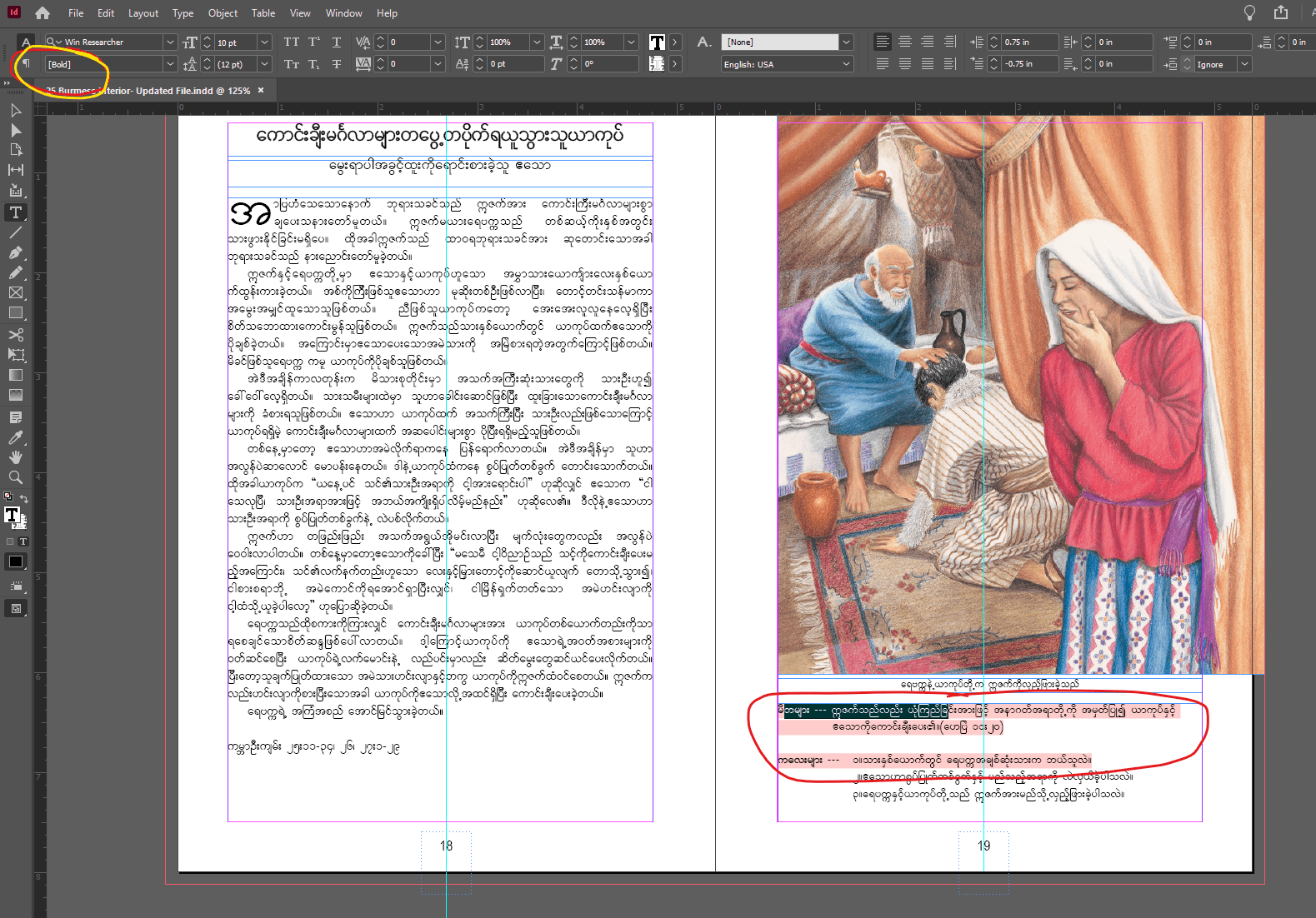Screen dimensions: 1316x918
Task: Select the Gap tool
Action: click(16, 170)
